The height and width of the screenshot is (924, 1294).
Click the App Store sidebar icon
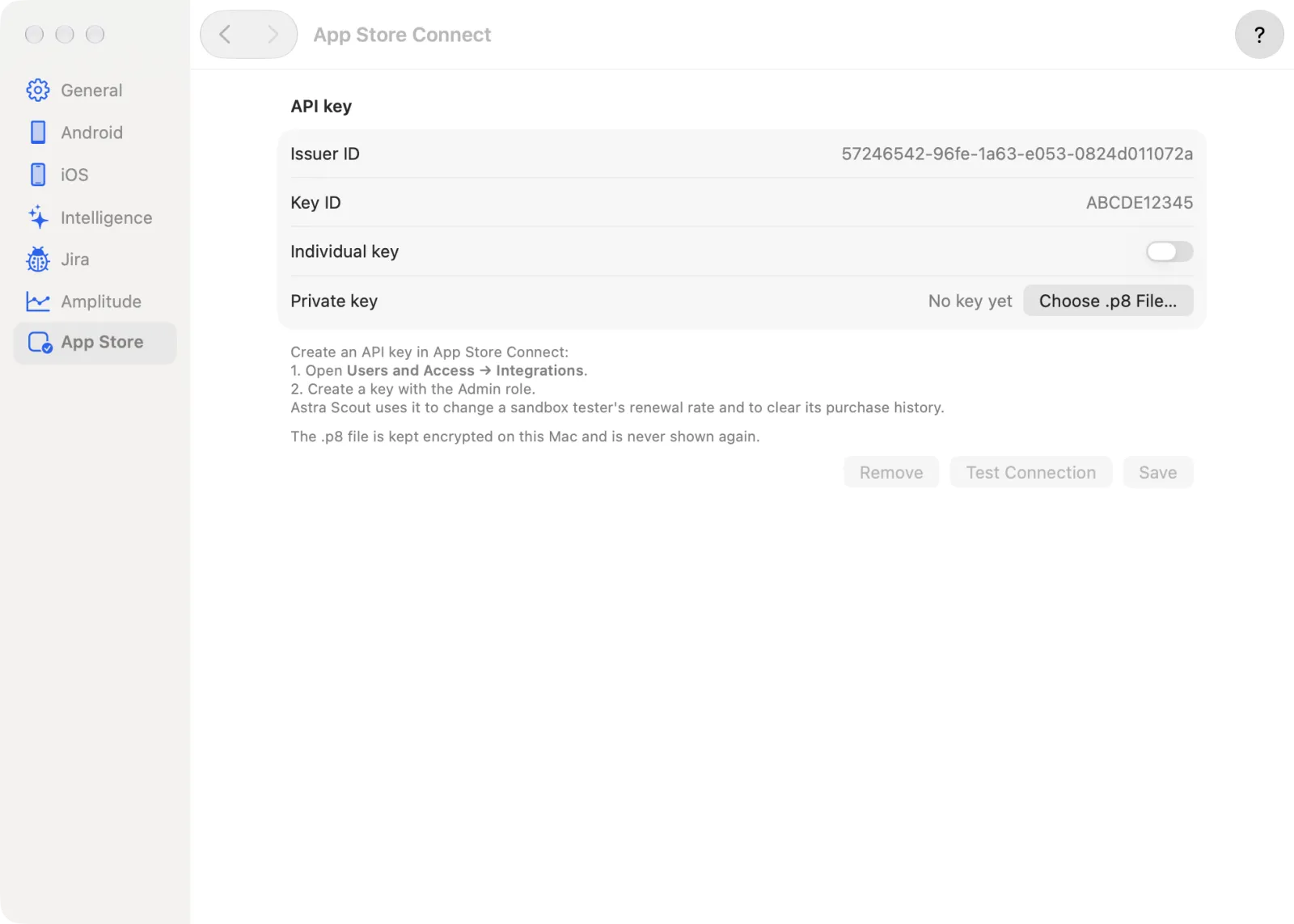point(40,343)
